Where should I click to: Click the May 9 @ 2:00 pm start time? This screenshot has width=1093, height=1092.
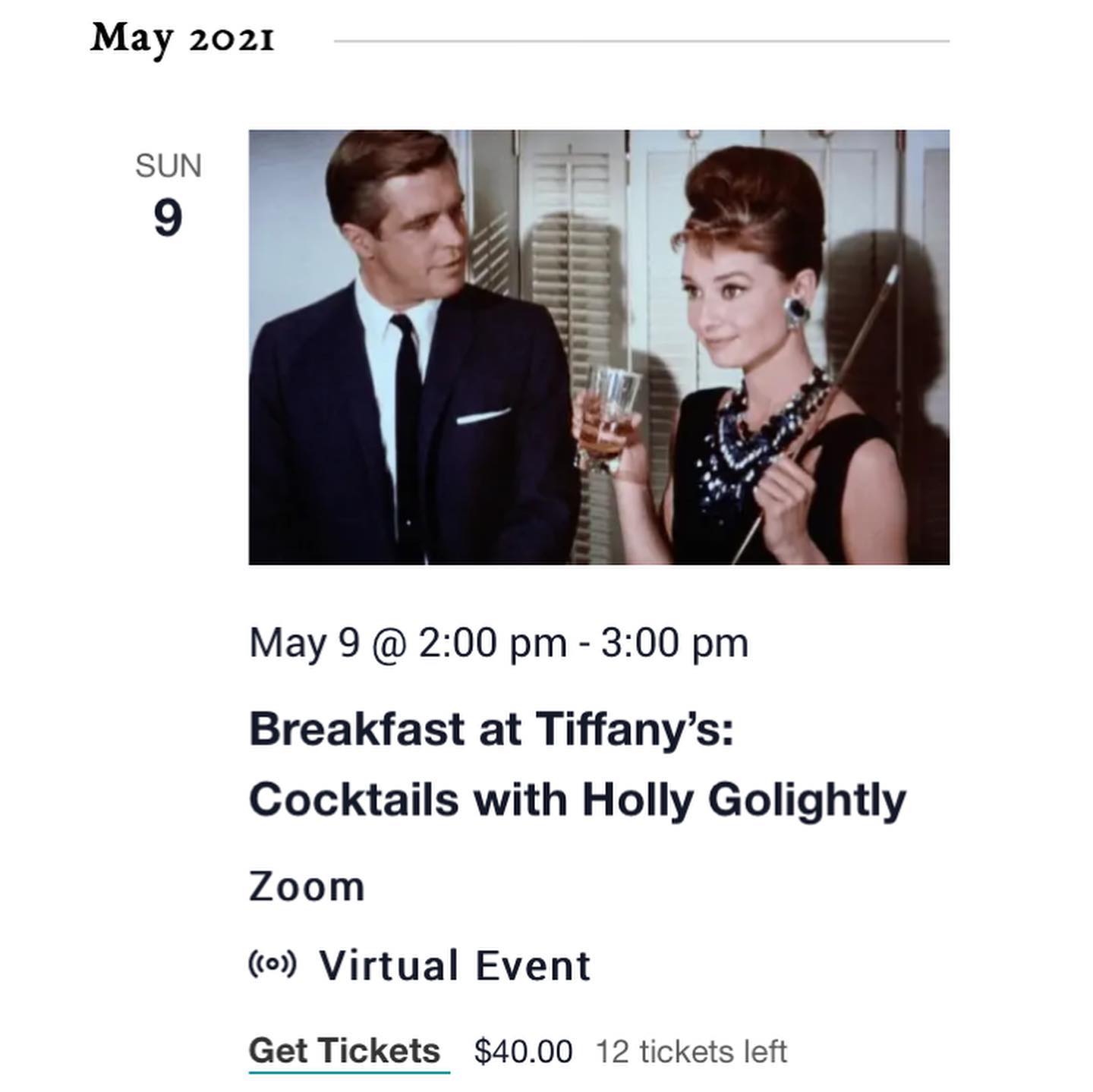pos(408,644)
